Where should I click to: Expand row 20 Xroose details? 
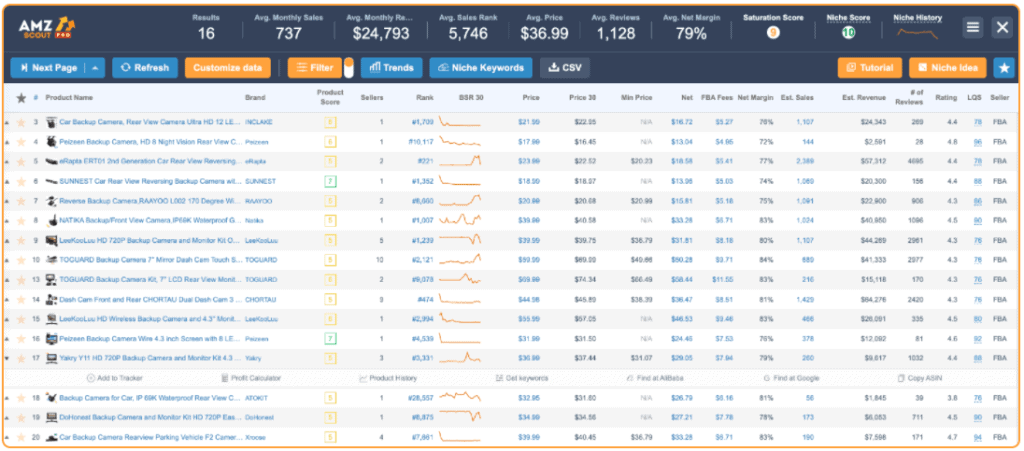click(7, 437)
